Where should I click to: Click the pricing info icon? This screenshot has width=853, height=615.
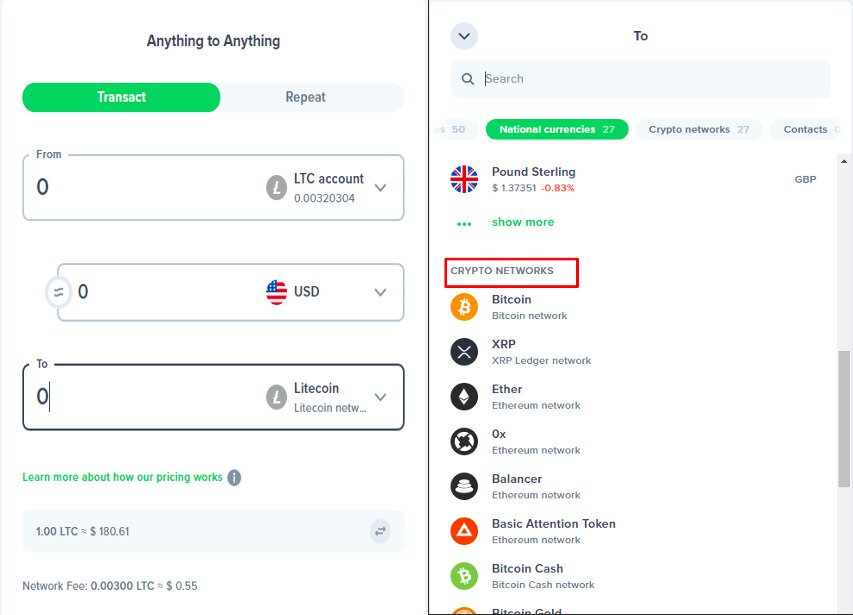click(234, 478)
